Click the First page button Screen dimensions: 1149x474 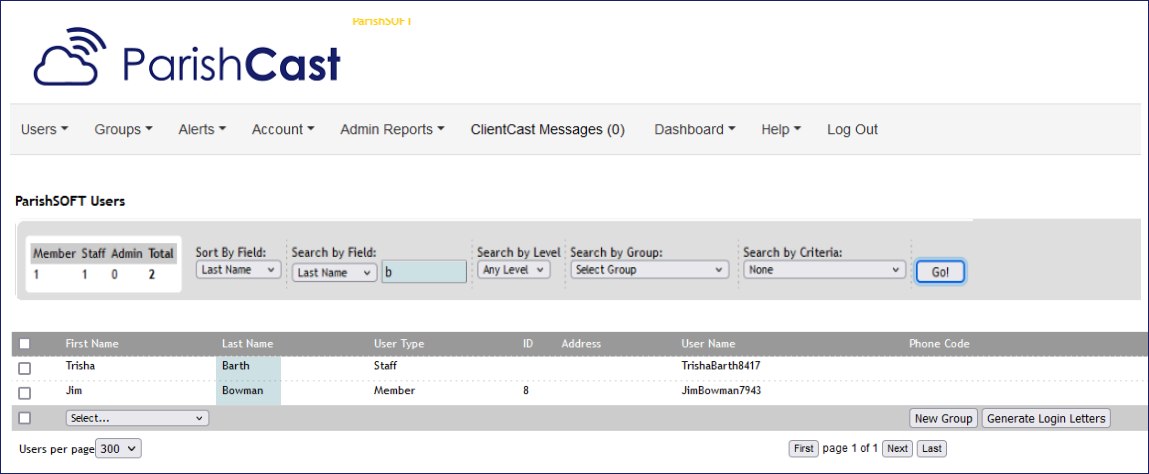pyautogui.click(x=804, y=448)
